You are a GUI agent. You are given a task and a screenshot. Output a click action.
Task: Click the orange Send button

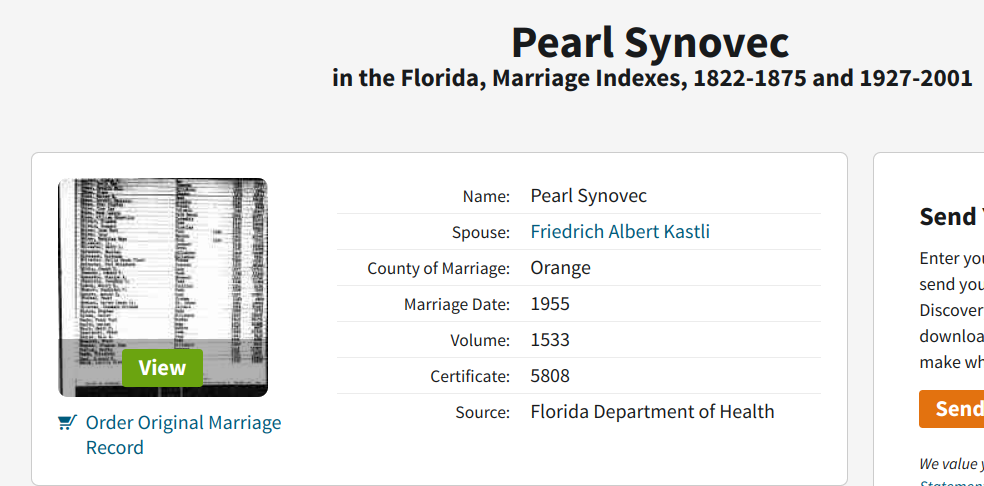tap(951, 409)
